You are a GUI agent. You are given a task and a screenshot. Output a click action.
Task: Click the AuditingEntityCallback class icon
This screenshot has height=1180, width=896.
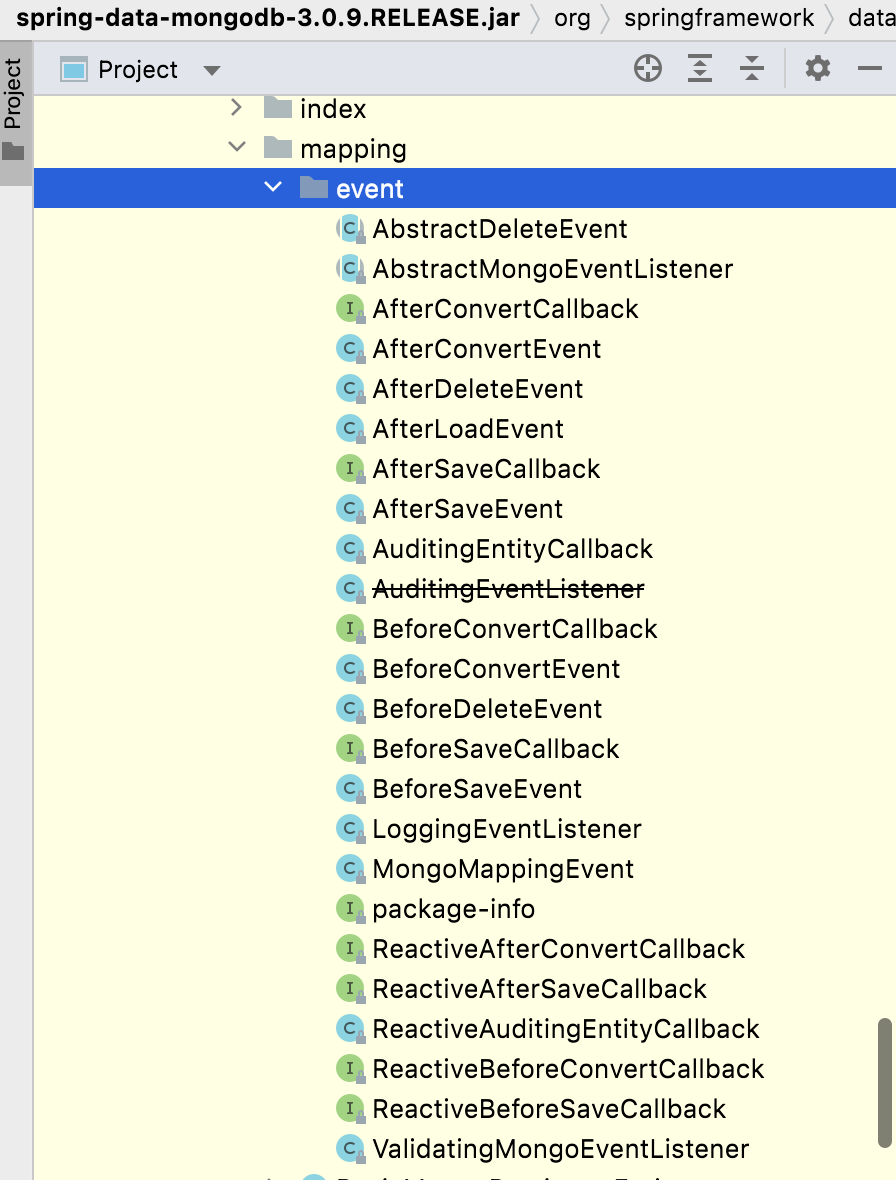click(350, 549)
